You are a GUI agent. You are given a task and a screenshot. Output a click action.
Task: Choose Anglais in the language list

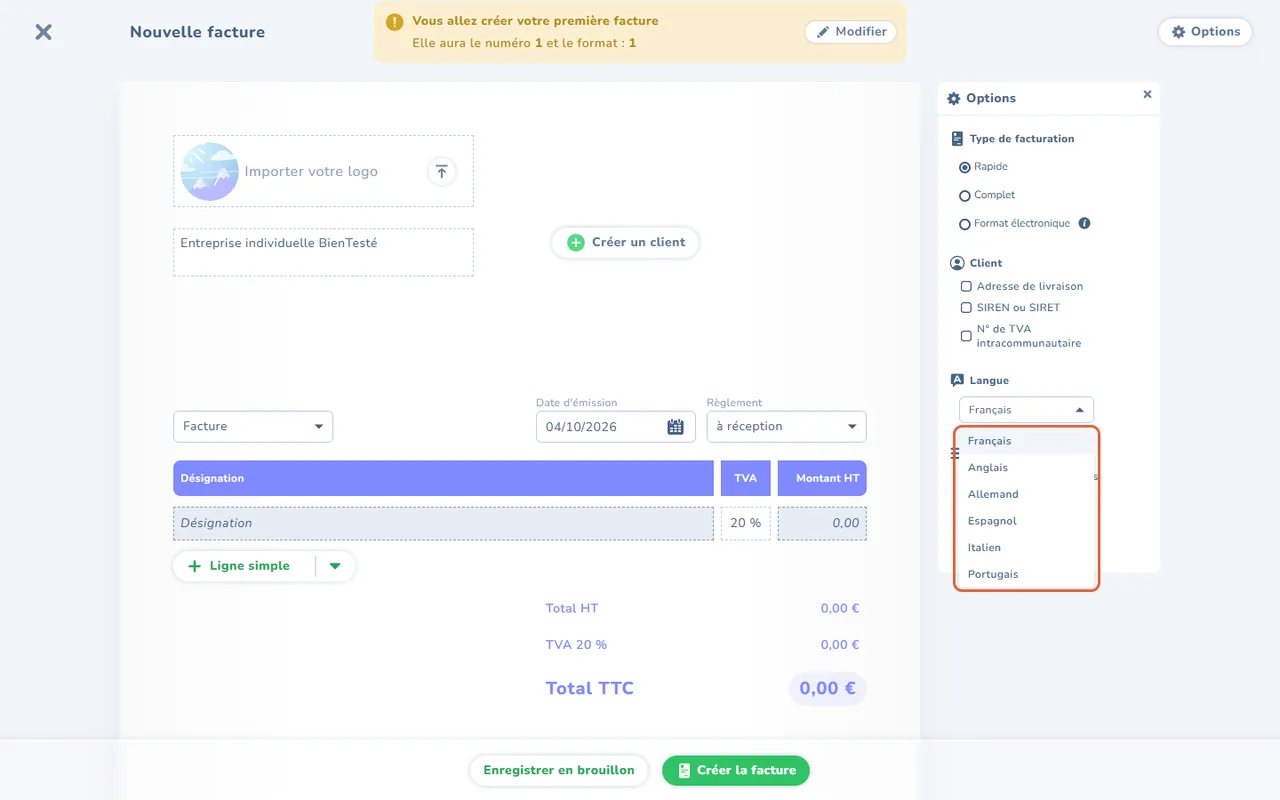point(1027,468)
